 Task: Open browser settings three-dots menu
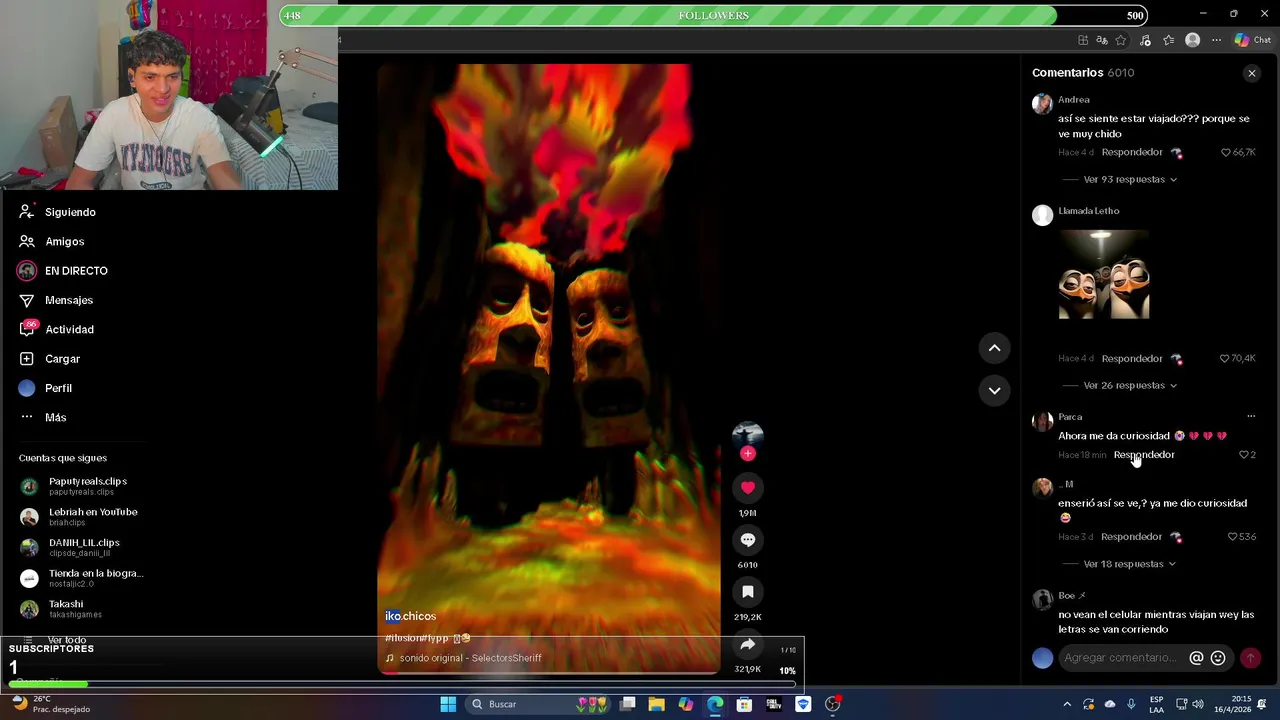pos(1216,40)
